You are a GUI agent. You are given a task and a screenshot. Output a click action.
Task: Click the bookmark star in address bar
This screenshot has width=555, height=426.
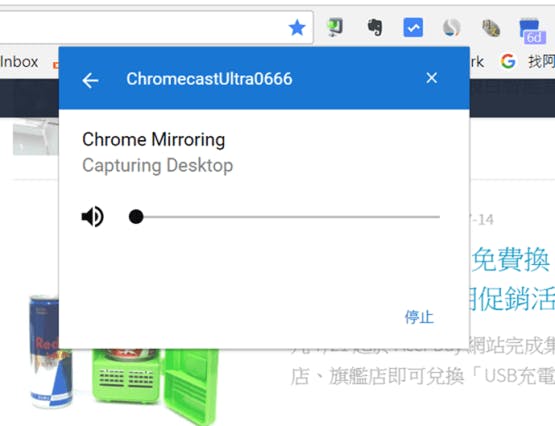(x=297, y=28)
